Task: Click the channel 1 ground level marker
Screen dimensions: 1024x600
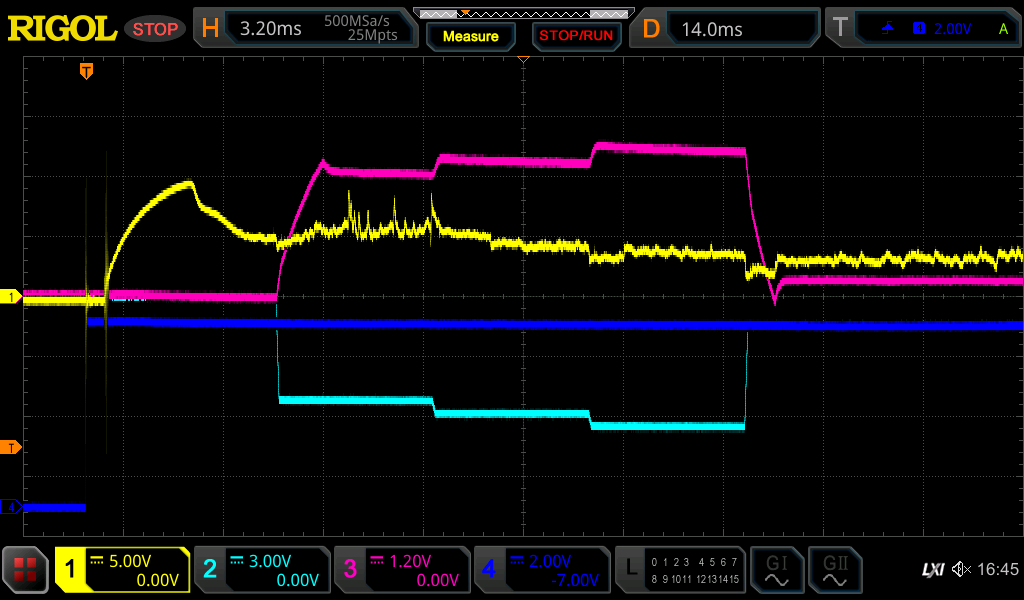Action: (12, 297)
